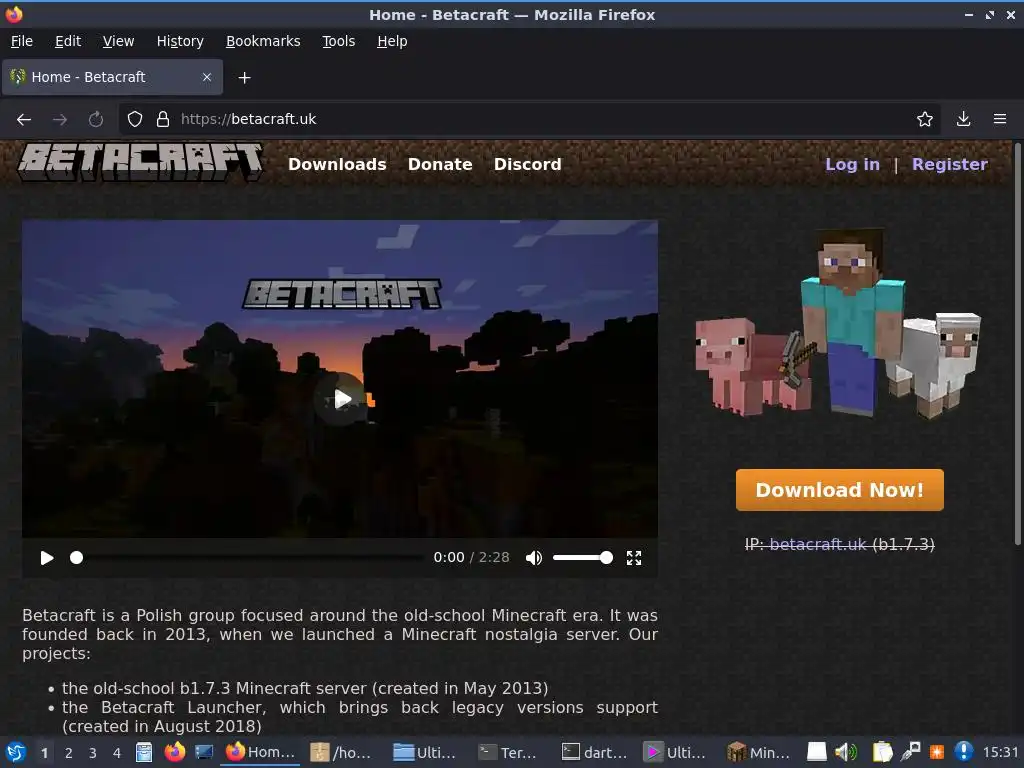Viewport: 1024px width, 768px height.
Task: Bookmark this page with the star icon
Action: pos(924,119)
